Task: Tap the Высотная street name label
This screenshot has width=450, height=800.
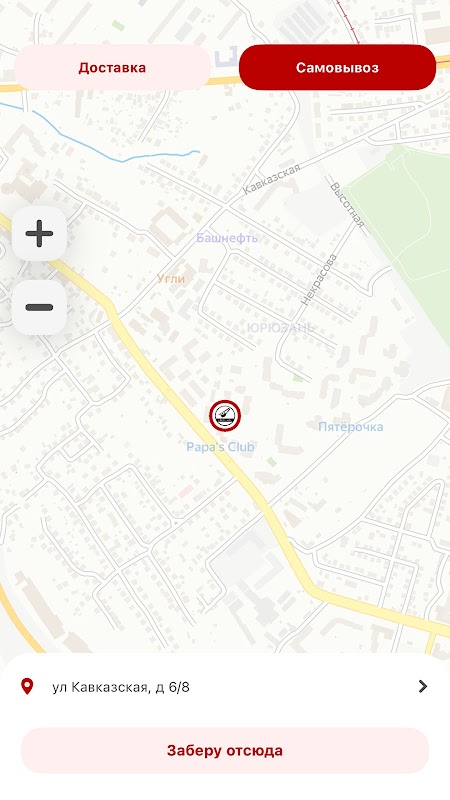Action: point(348,204)
